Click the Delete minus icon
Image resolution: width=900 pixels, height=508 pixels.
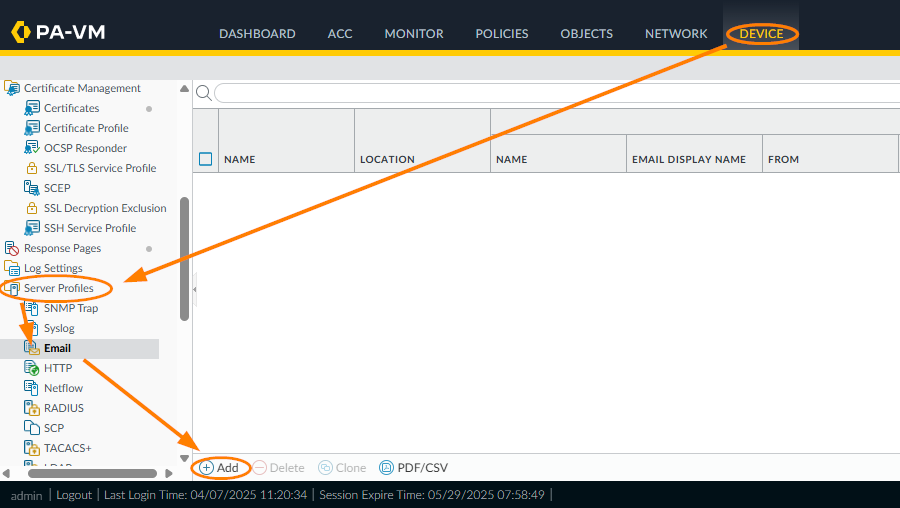pyautogui.click(x=259, y=468)
